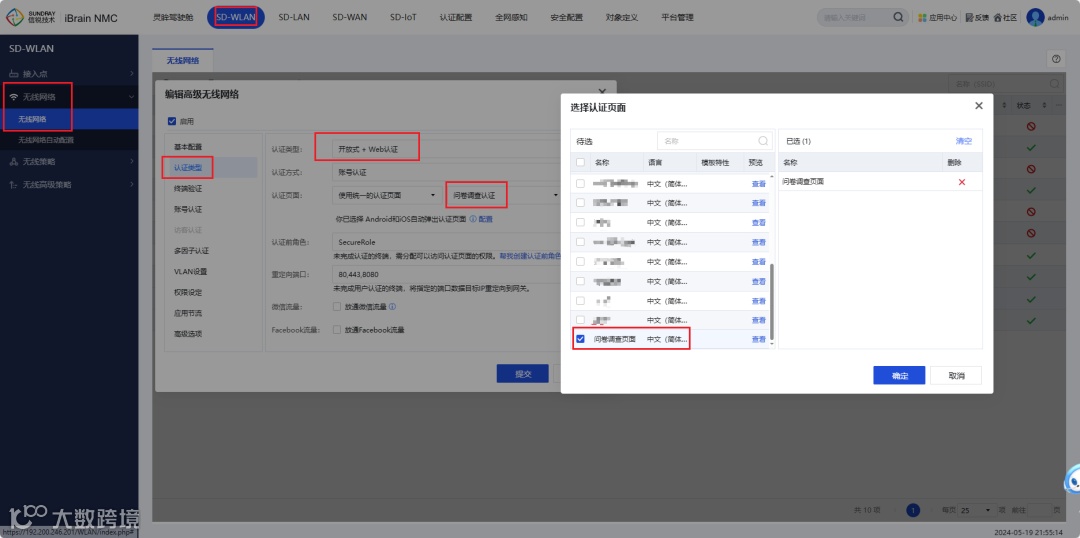
Task: Open the 社区 community home icon
Action: pos(997,18)
